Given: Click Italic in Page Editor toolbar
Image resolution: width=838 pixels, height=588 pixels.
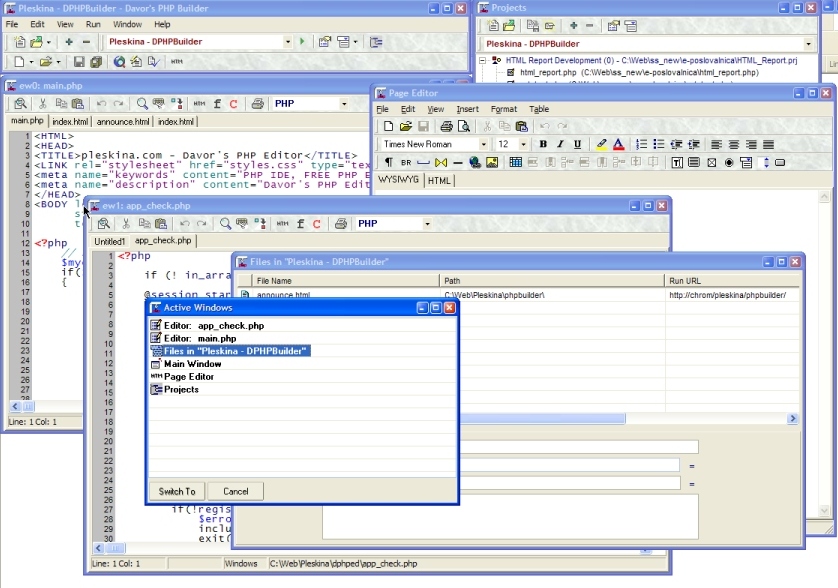Looking at the screenshot, I should click(560, 144).
